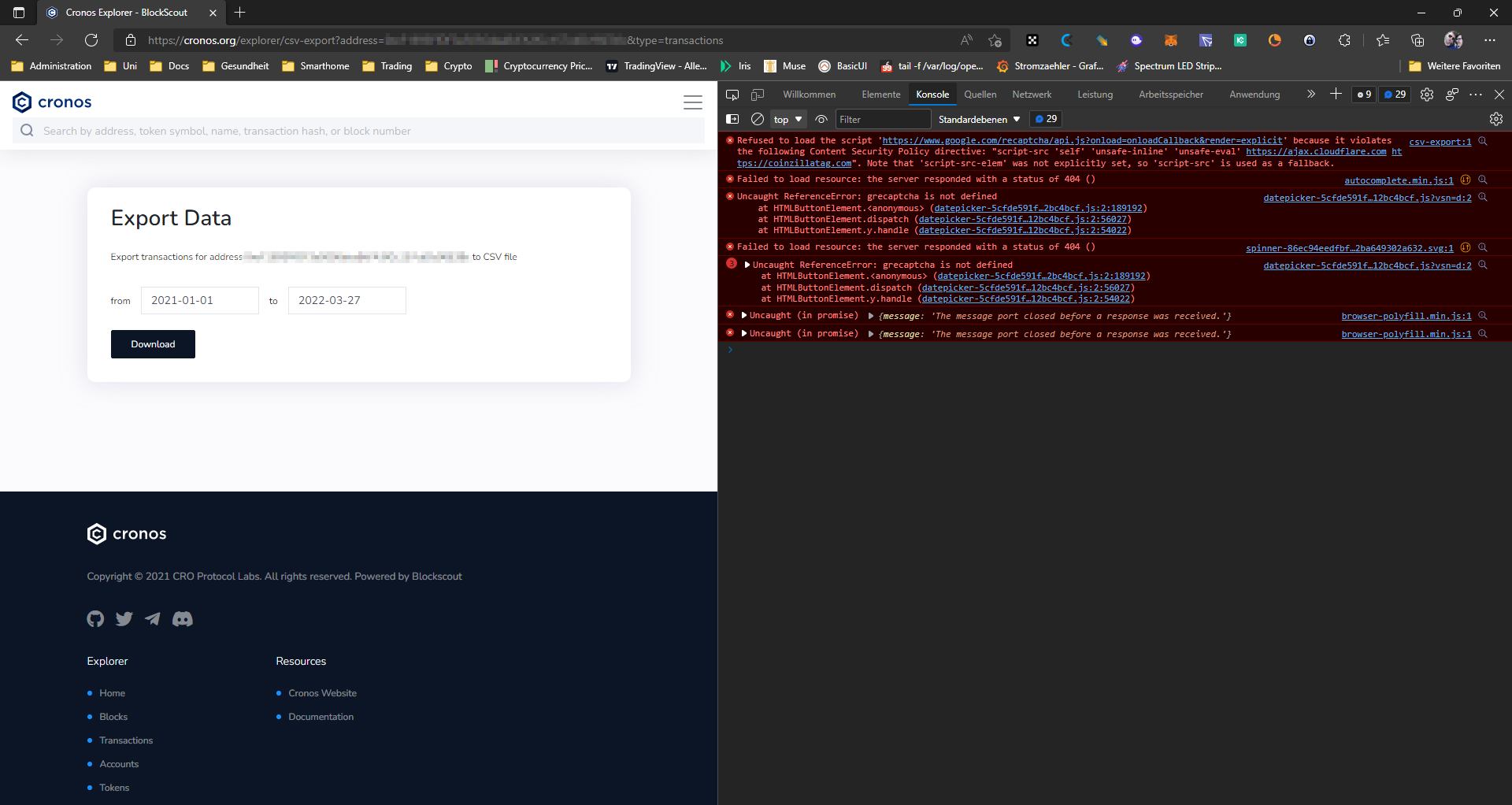Click the 'from' date field 2021-01-01

[x=200, y=300]
